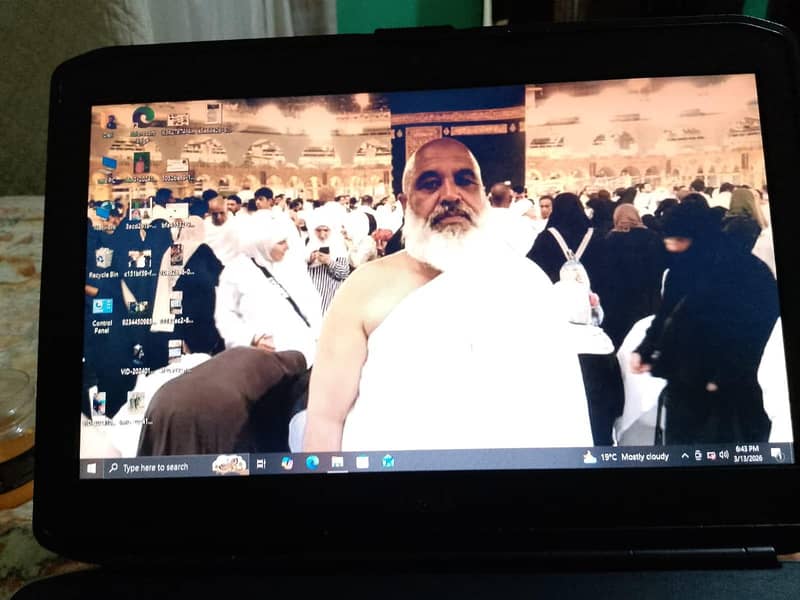Click the red tray icon beside the volume
This screenshot has height=600, width=800.
[711, 456]
